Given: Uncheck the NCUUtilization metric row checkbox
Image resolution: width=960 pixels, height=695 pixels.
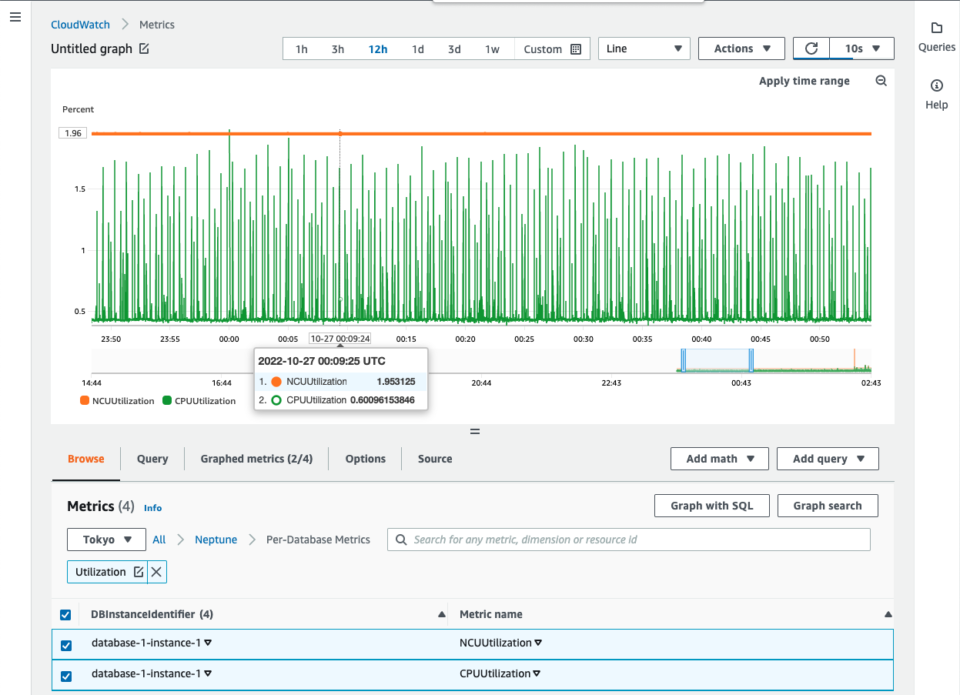Looking at the screenshot, I should (65, 645).
